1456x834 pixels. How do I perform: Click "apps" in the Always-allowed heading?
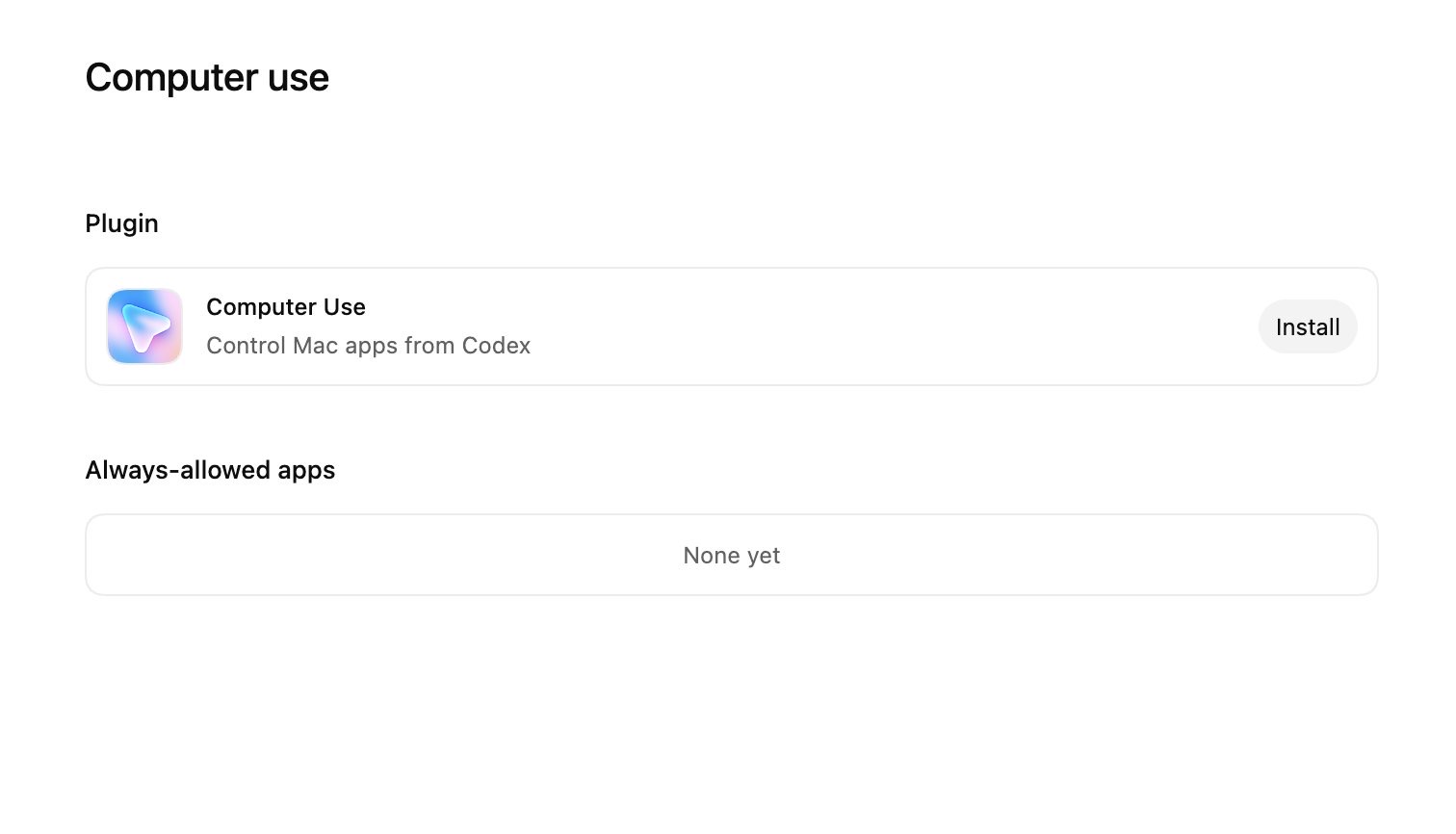point(306,471)
